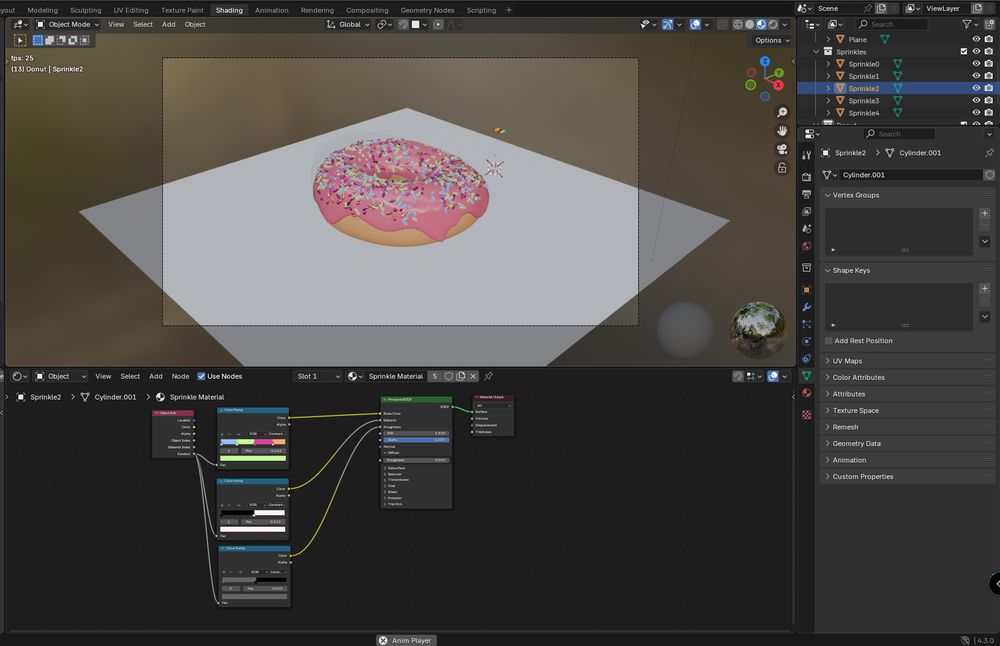Switch to the Modeling workspace tab
The width and height of the screenshot is (1000, 646).
[42, 10]
